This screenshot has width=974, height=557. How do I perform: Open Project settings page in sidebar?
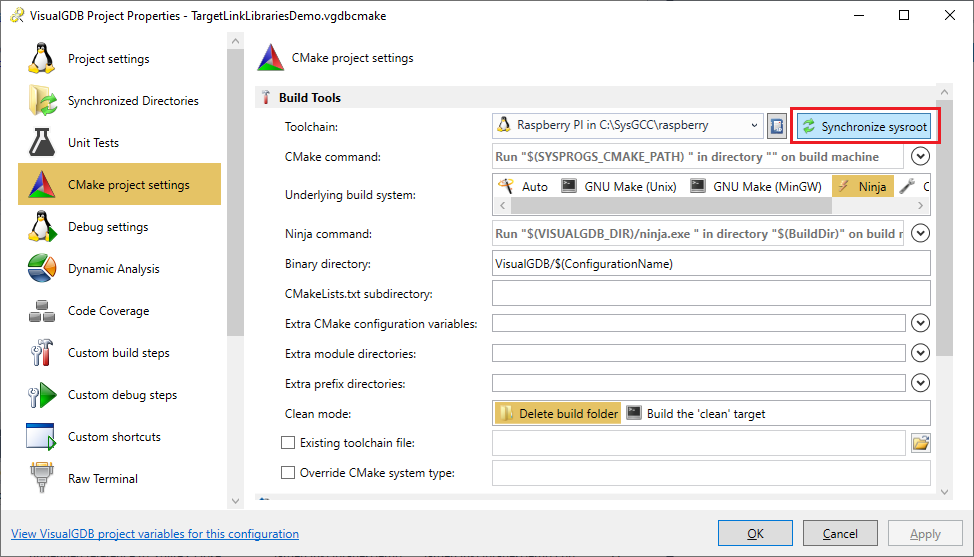[x=119, y=59]
